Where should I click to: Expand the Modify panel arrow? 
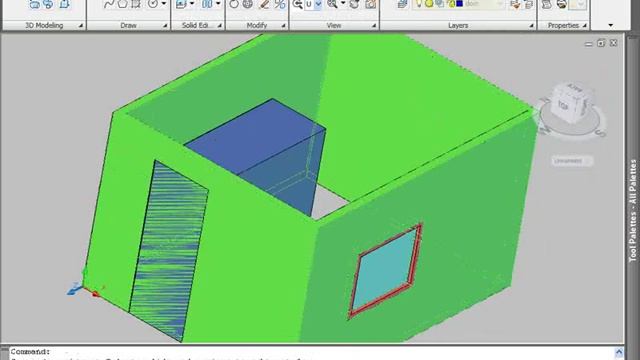pyautogui.click(x=283, y=26)
